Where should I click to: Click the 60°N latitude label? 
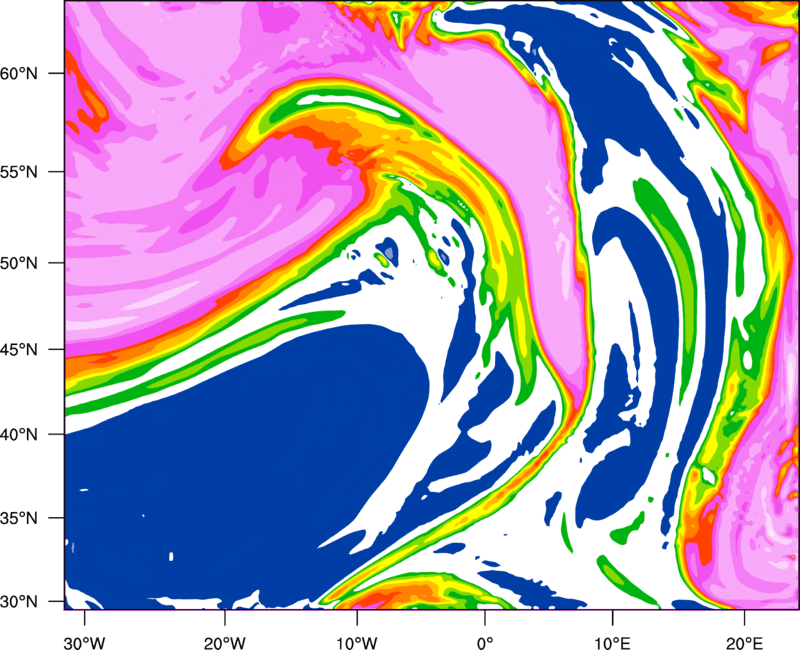tap(19, 73)
